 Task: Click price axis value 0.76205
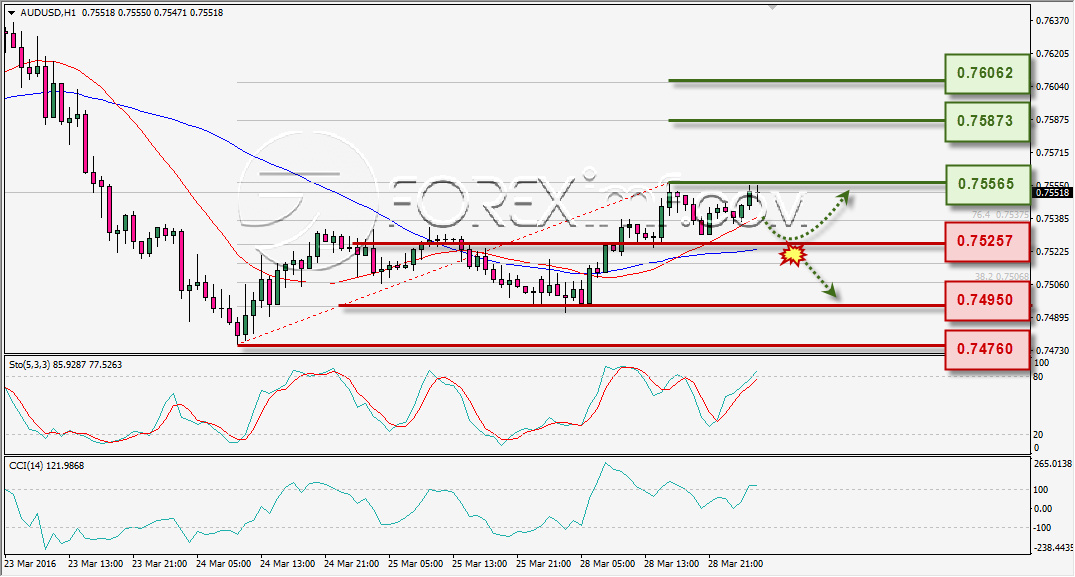1052,53
